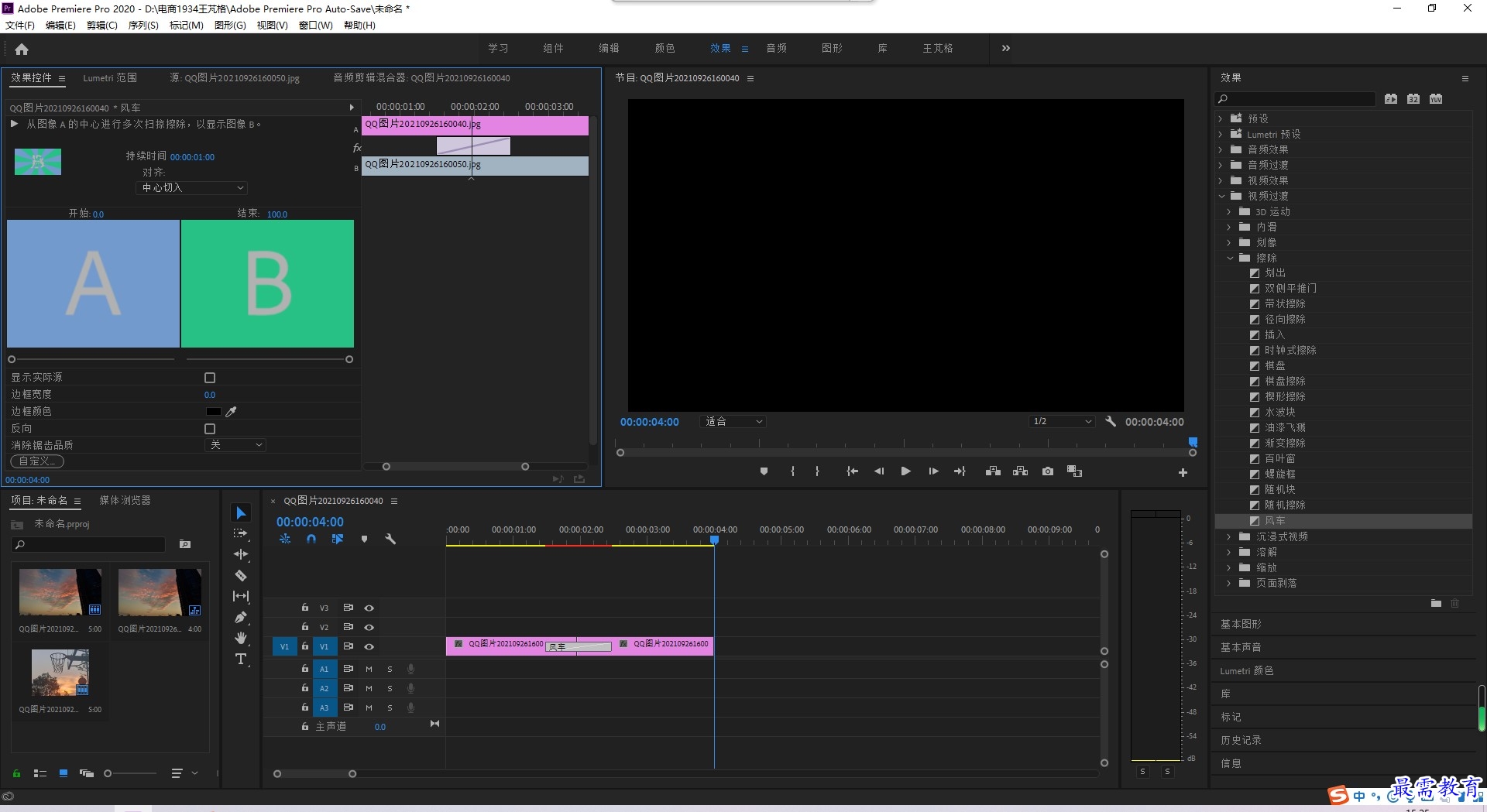Image resolution: width=1487 pixels, height=812 pixels.
Task: Click Export Frame camera icon
Action: [x=1048, y=471]
